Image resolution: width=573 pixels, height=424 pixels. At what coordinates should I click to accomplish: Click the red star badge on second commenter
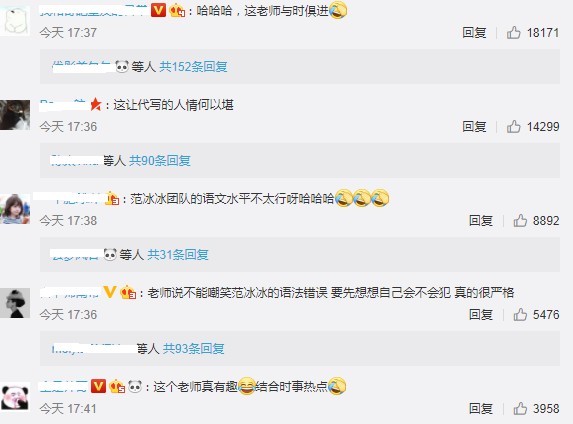95,105
